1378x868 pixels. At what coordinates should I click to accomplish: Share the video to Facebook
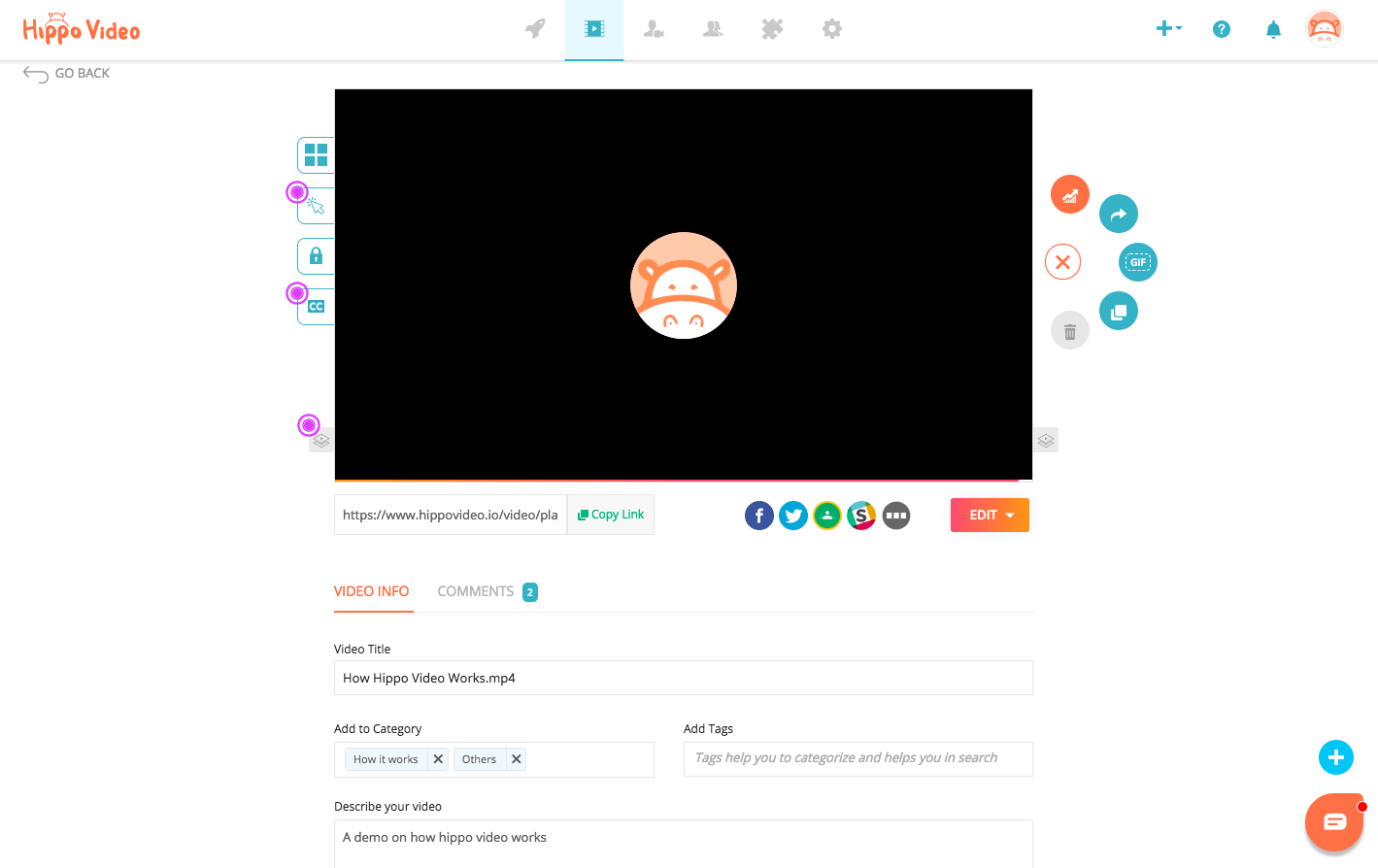[758, 515]
